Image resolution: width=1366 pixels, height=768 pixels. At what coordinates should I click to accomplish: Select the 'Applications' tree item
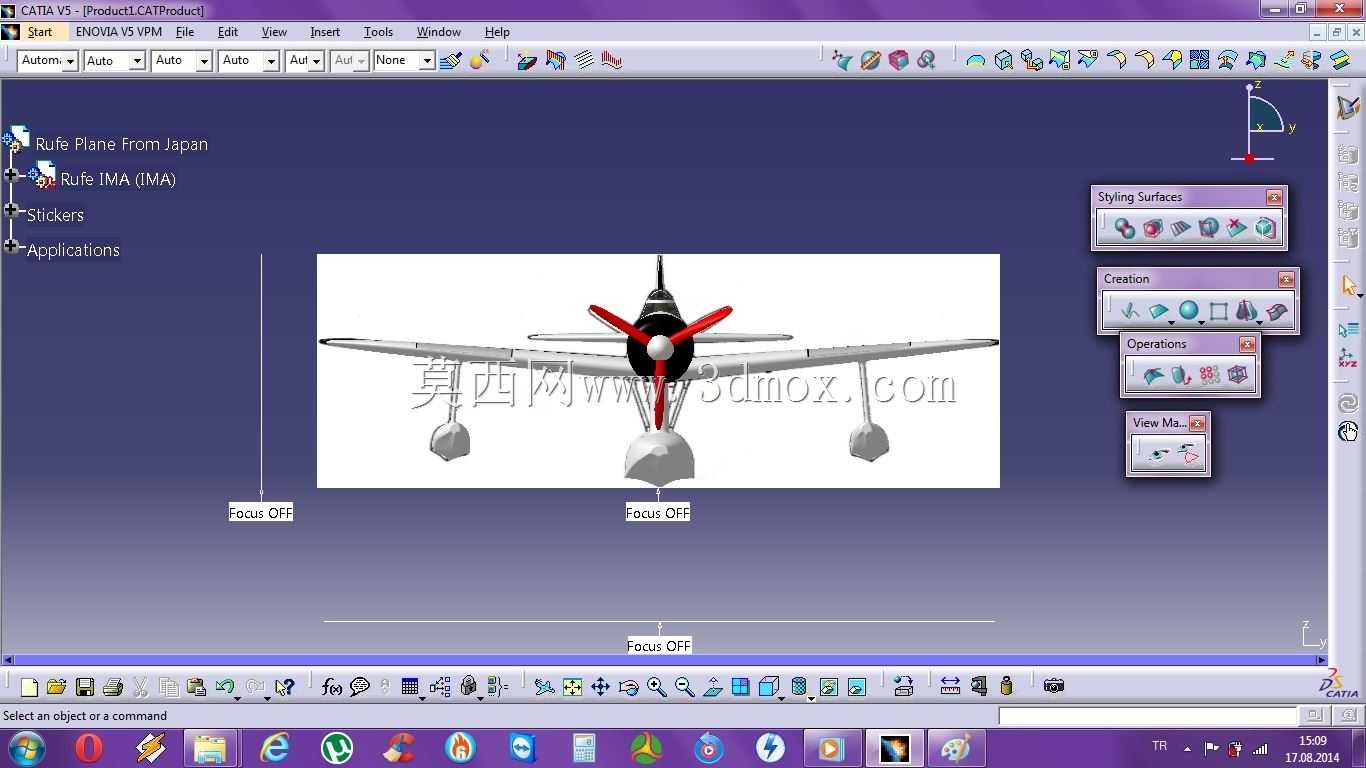pos(73,250)
